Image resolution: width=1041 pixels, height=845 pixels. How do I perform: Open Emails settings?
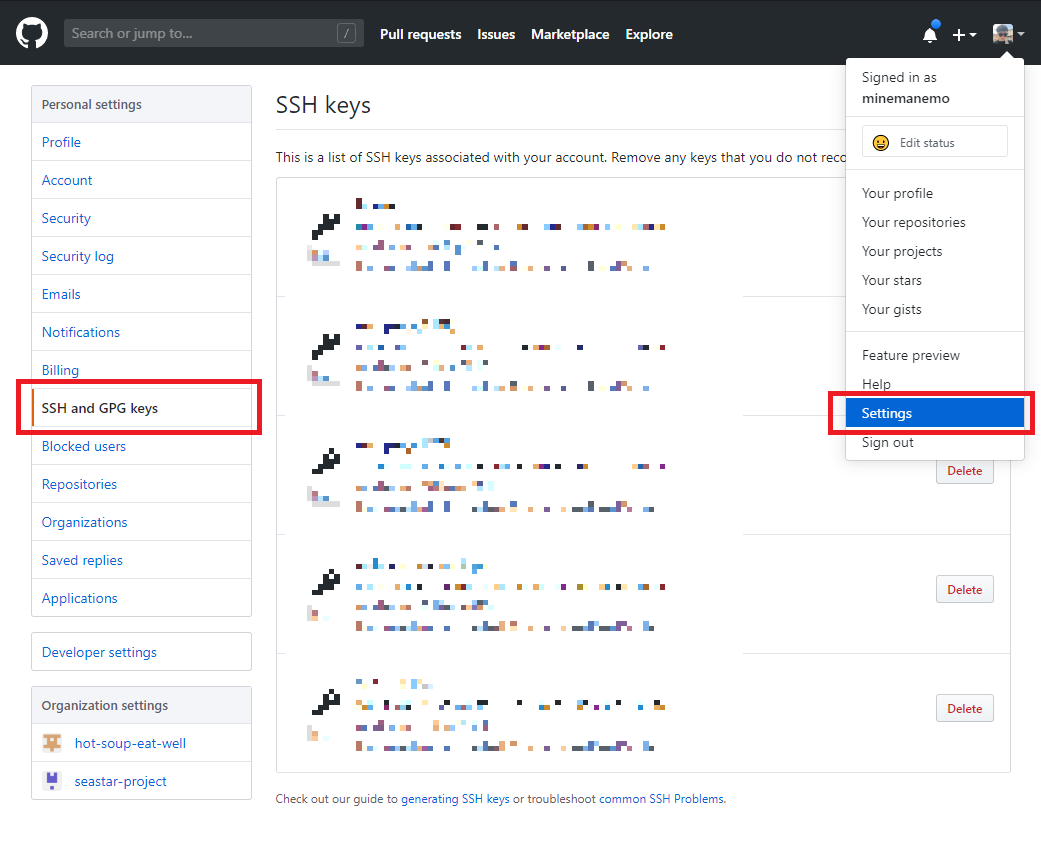click(x=141, y=294)
